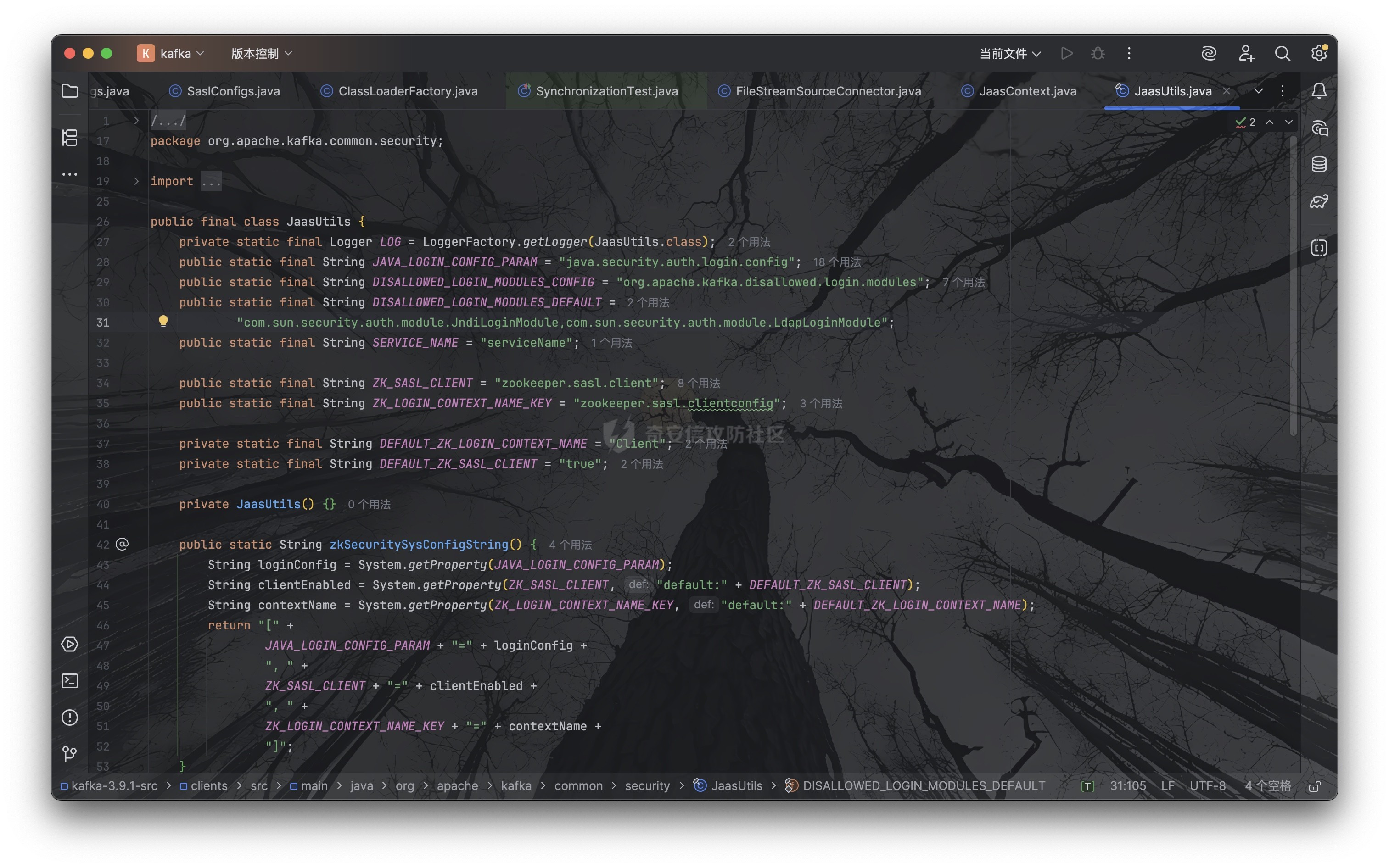Click the common breadcrumb folder

point(578,786)
